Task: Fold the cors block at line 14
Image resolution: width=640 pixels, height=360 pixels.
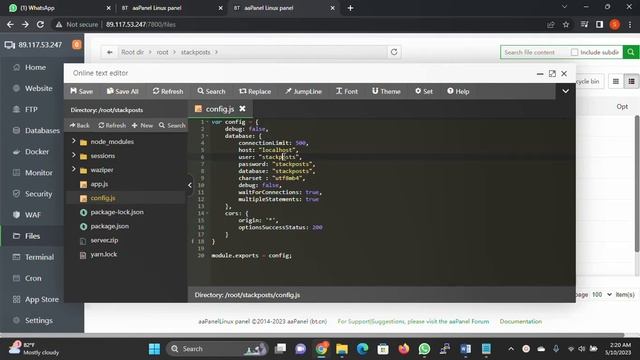Action: click(x=207, y=213)
